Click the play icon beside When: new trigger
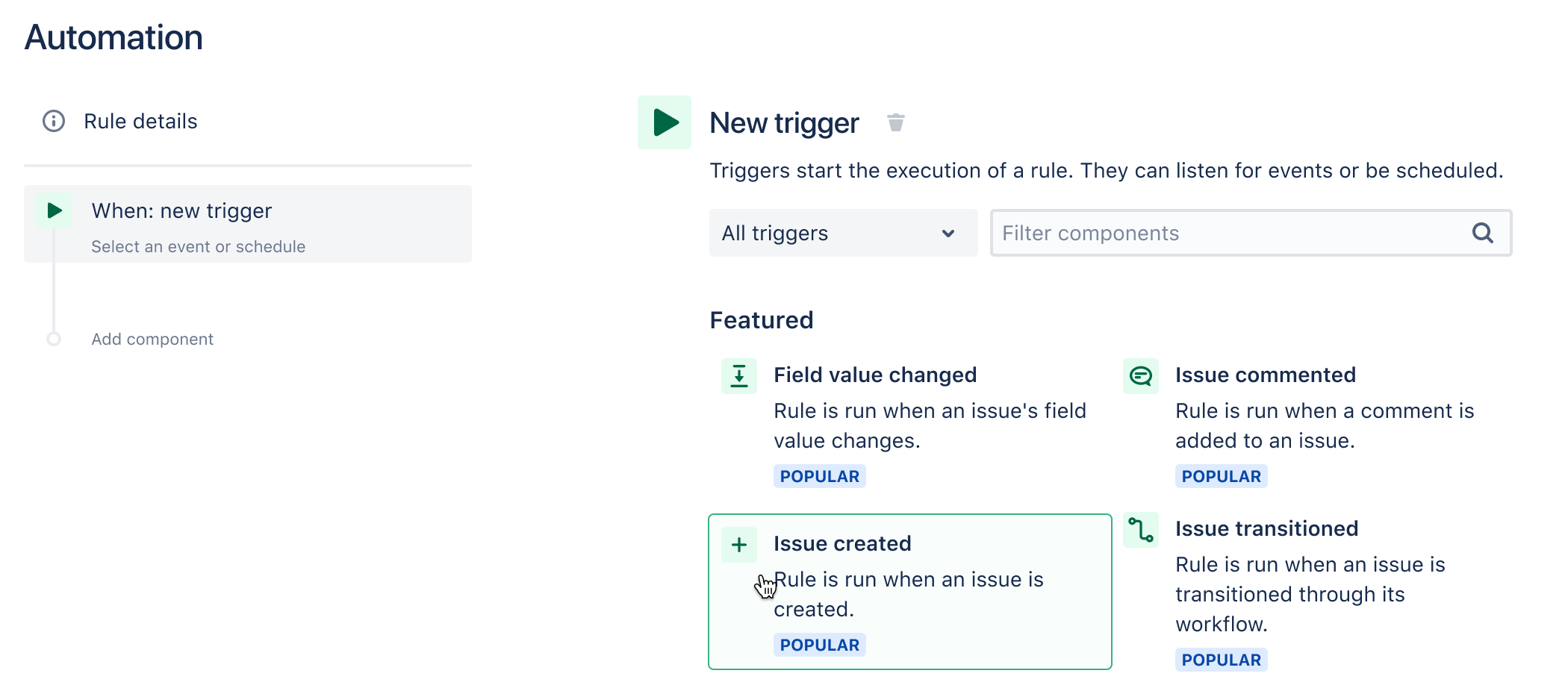Screen dimensions: 1568x691 (x=54, y=210)
